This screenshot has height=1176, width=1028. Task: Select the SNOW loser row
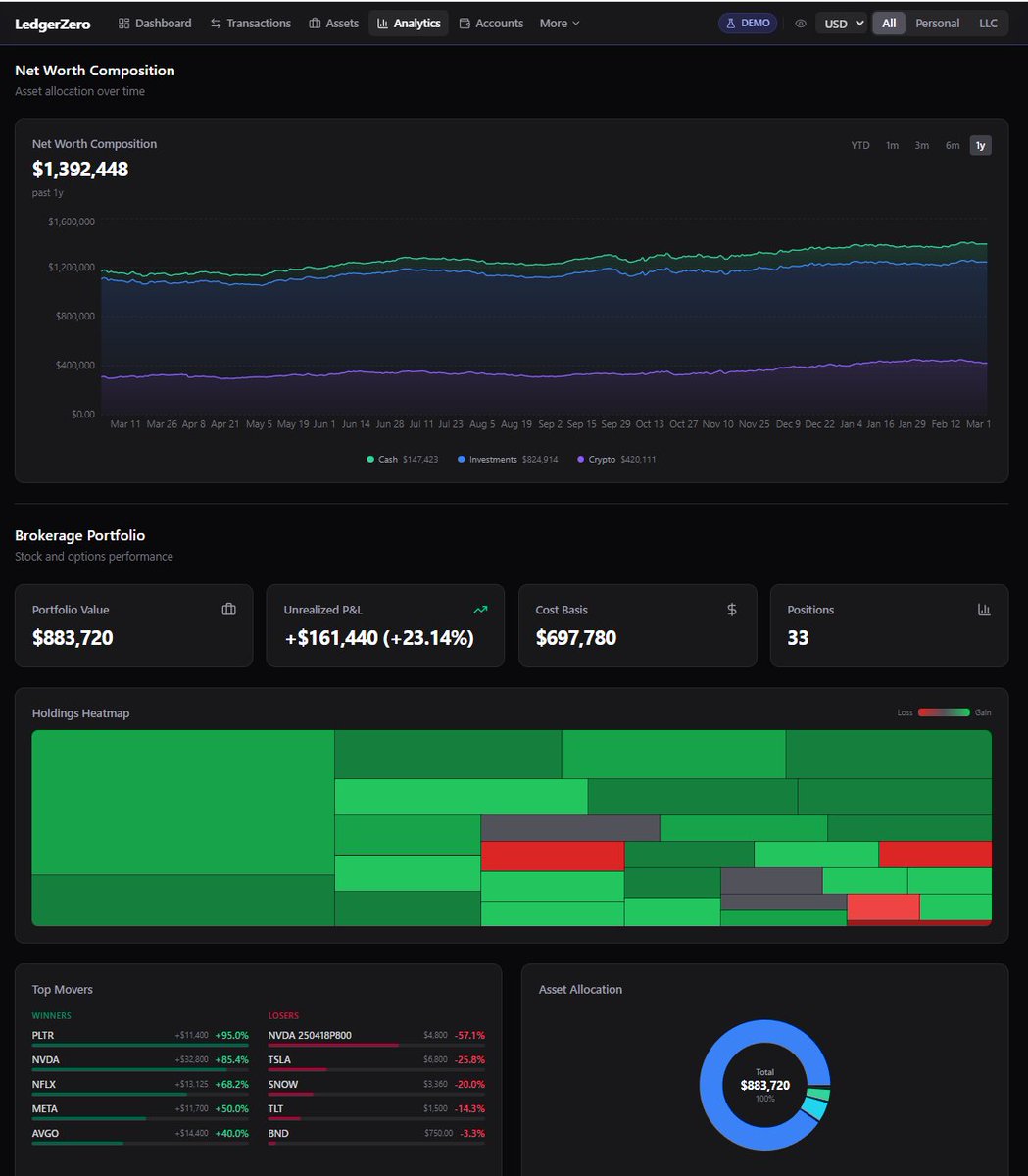tap(376, 1087)
